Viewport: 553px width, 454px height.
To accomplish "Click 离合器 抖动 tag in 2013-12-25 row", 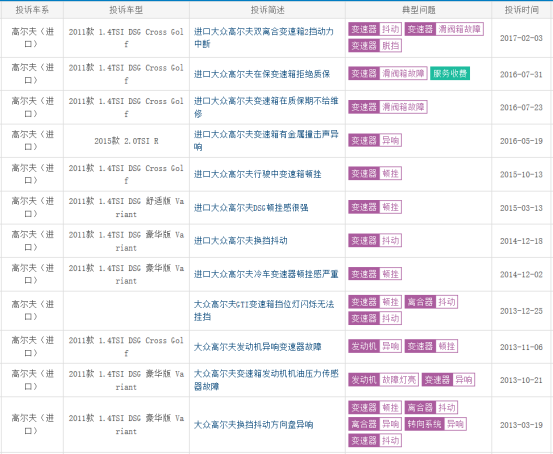I will coord(431,302).
